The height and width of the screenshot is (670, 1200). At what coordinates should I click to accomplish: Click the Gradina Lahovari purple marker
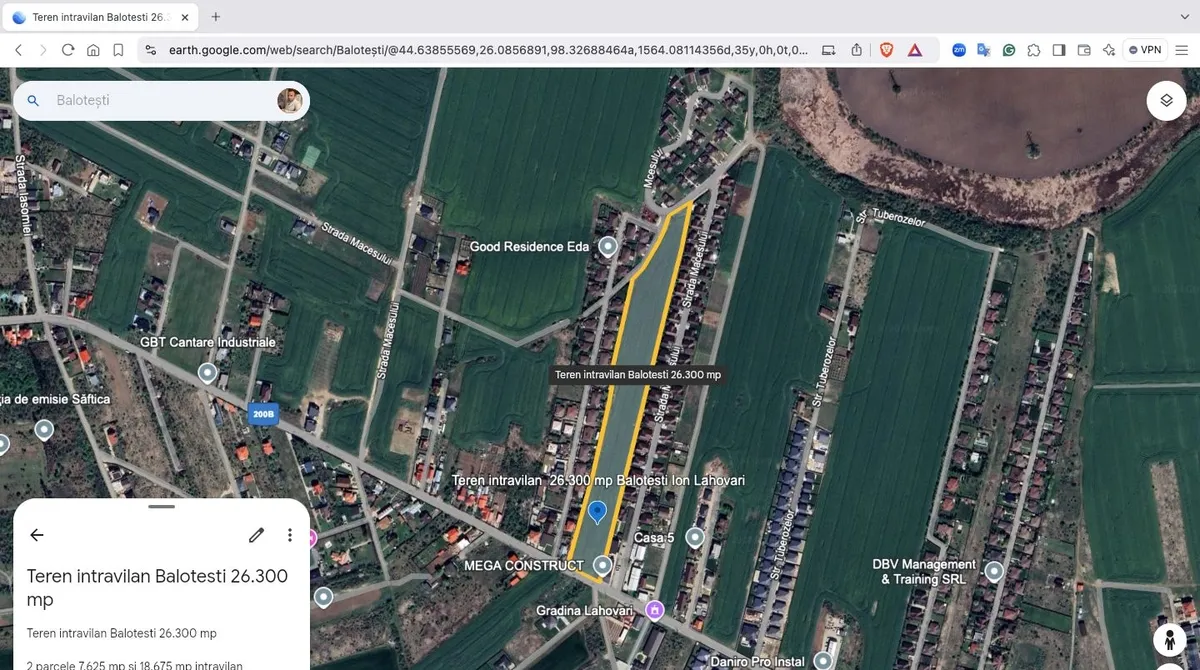point(654,610)
